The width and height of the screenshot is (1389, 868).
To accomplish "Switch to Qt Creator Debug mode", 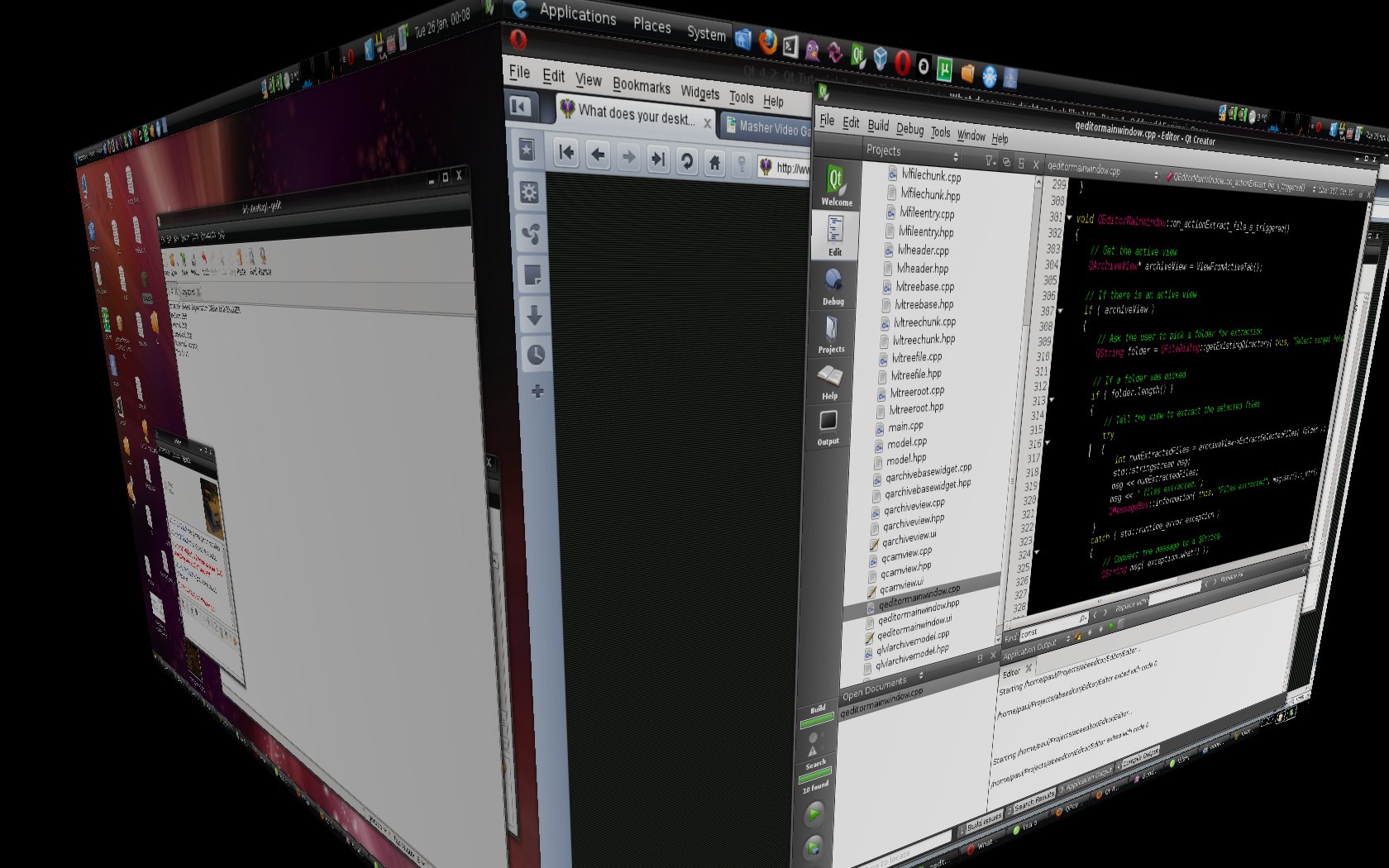I will tap(833, 285).
